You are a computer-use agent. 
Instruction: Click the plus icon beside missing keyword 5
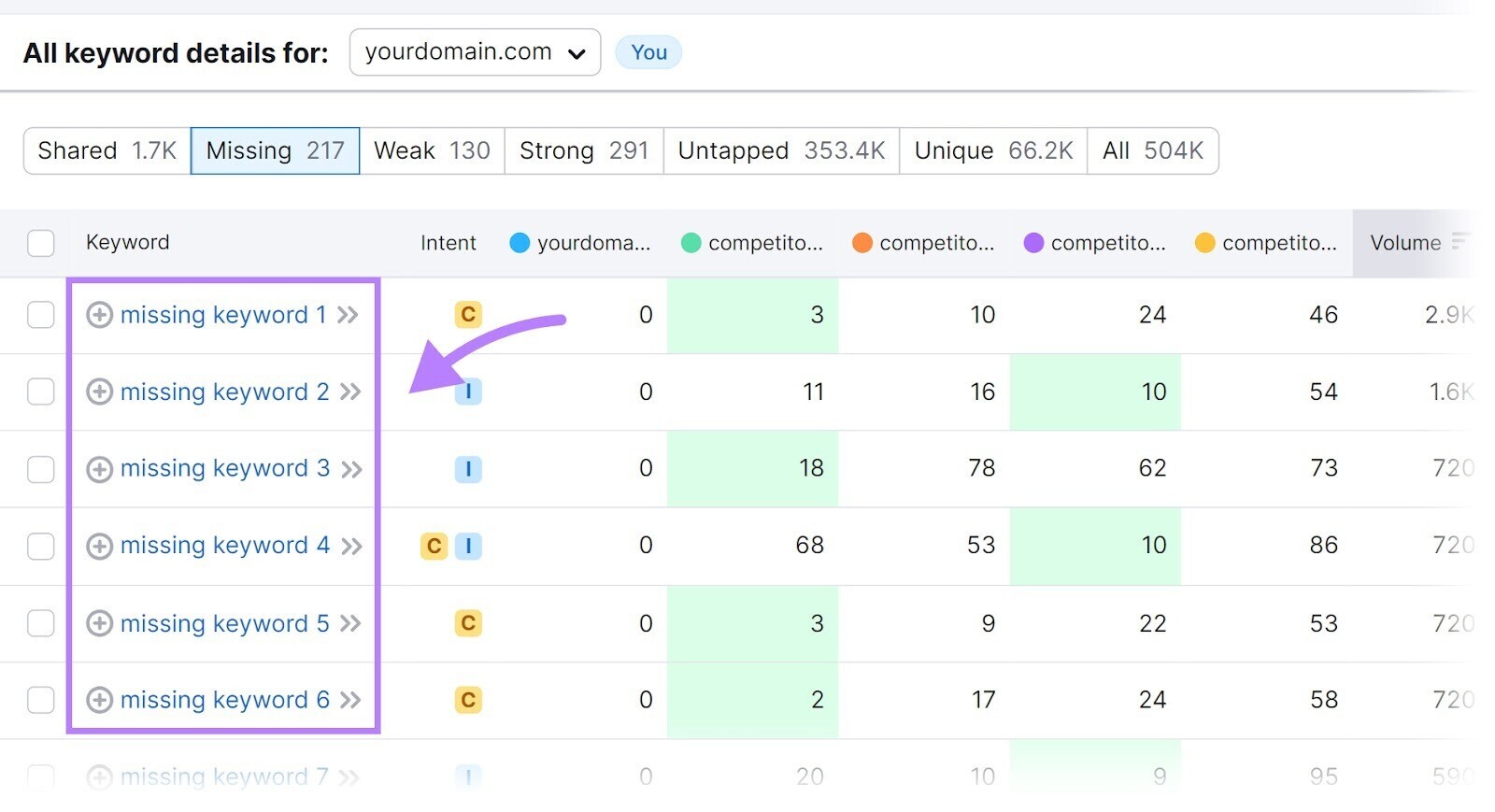pyautogui.click(x=99, y=623)
